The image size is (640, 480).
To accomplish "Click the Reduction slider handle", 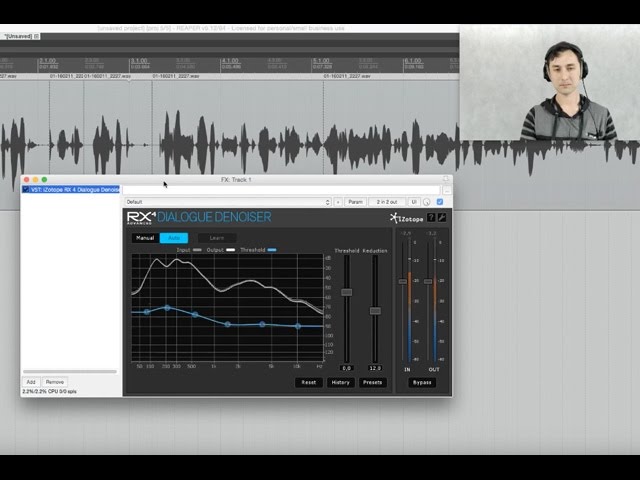I will [x=375, y=311].
